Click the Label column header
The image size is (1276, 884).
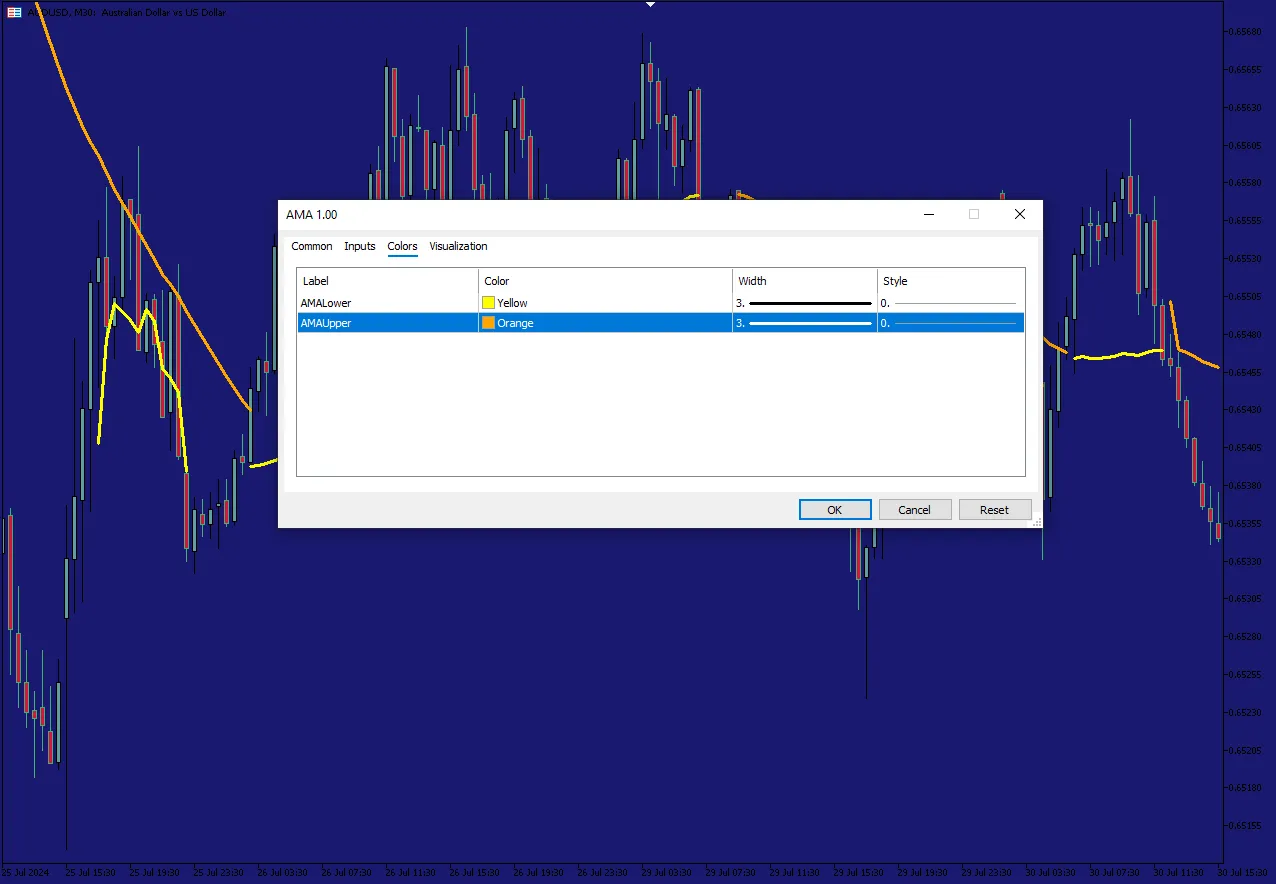pos(388,281)
